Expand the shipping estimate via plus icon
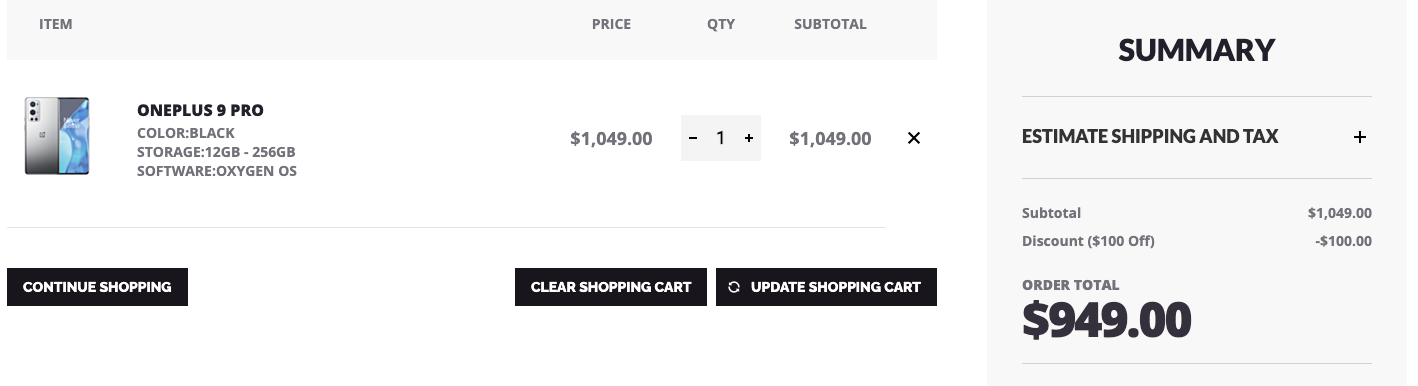This screenshot has height=386, width=1418. click(1360, 137)
